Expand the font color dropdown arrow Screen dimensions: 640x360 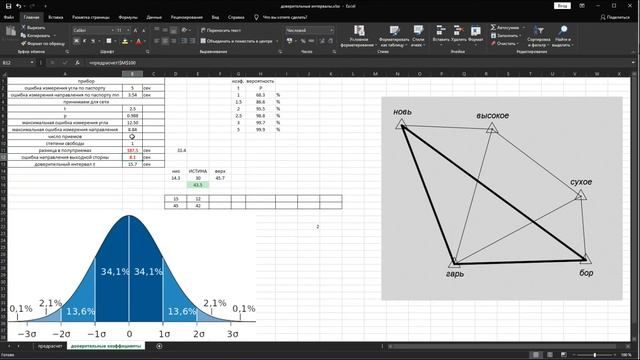(144, 41)
